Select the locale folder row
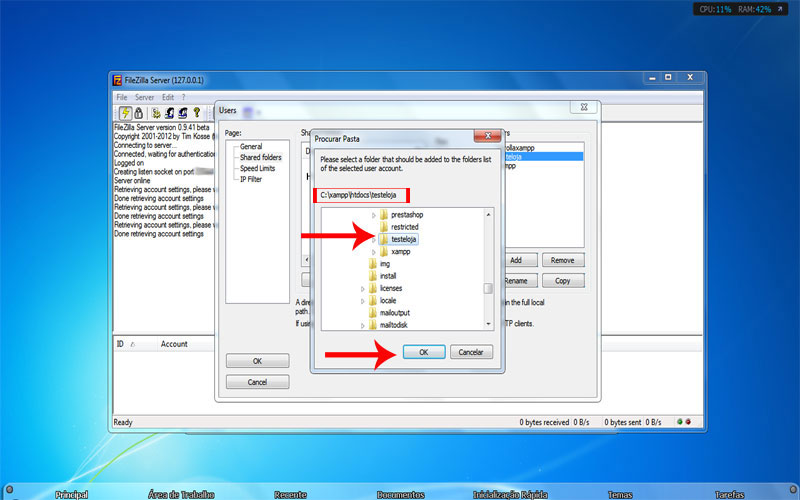 point(388,301)
